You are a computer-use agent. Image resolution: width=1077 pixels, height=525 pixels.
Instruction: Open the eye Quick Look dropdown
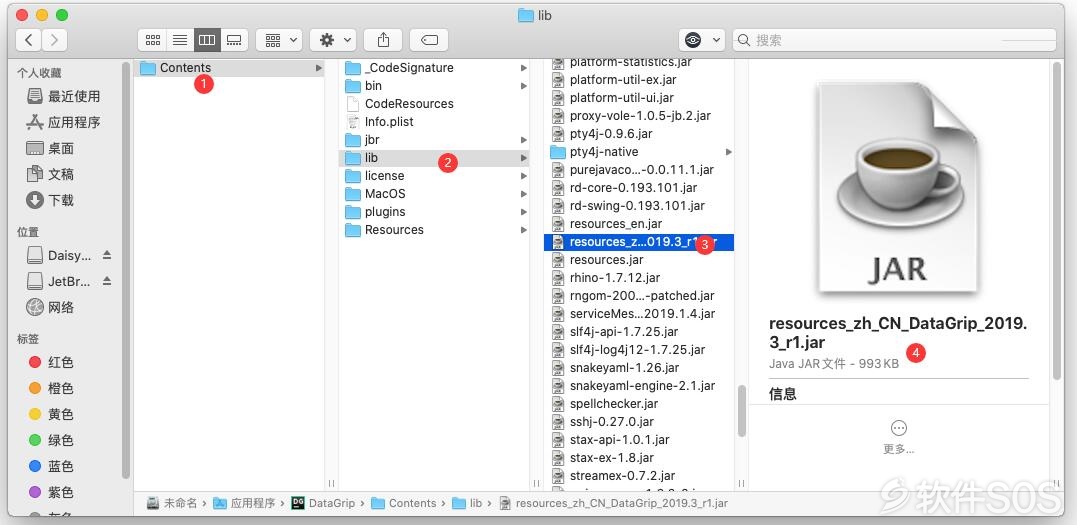(x=701, y=40)
